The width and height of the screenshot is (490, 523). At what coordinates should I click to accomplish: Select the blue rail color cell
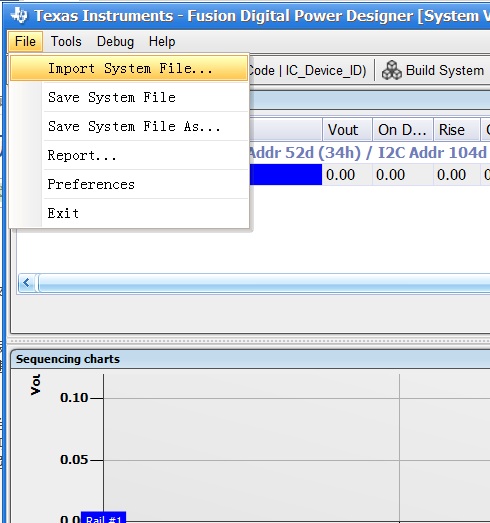coord(286,174)
